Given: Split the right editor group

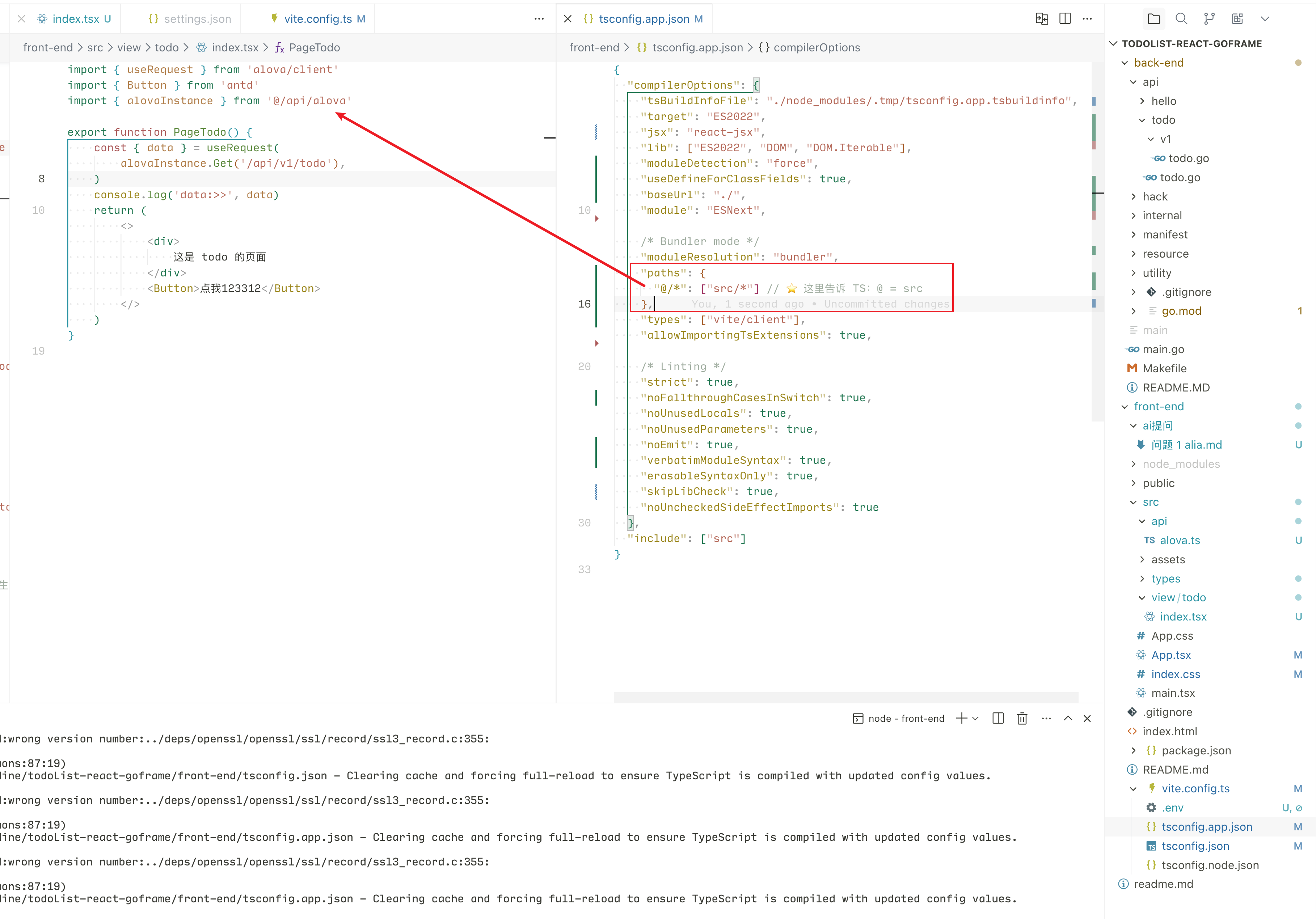Looking at the screenshot, I should pos(1065,19).
